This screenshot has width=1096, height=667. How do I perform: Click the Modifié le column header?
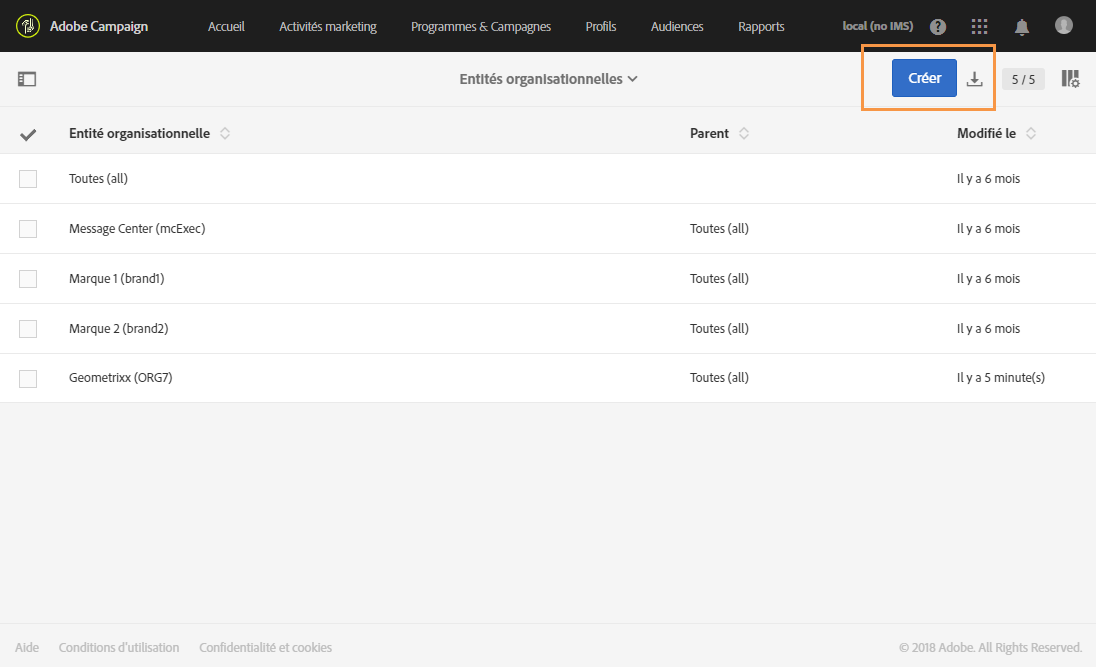pyautogui.click(x=986, y=133)
